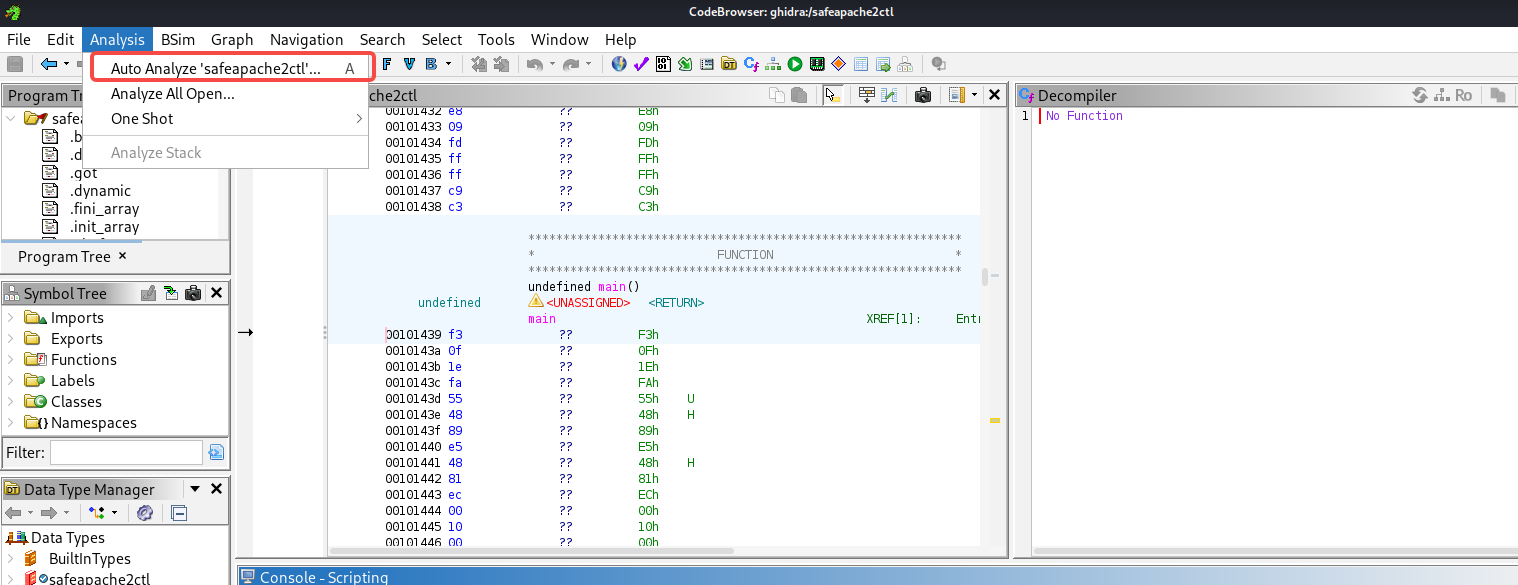
Task: Click the Redo toolbar icon
Action: 571,64
